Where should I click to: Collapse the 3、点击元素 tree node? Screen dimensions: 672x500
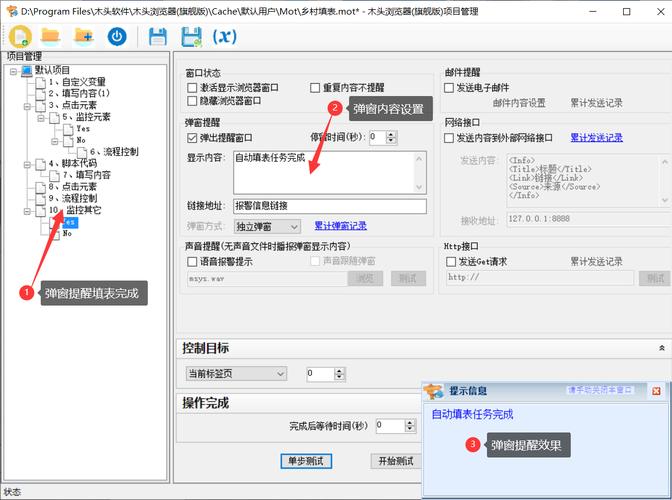click(x=27, y=106)
